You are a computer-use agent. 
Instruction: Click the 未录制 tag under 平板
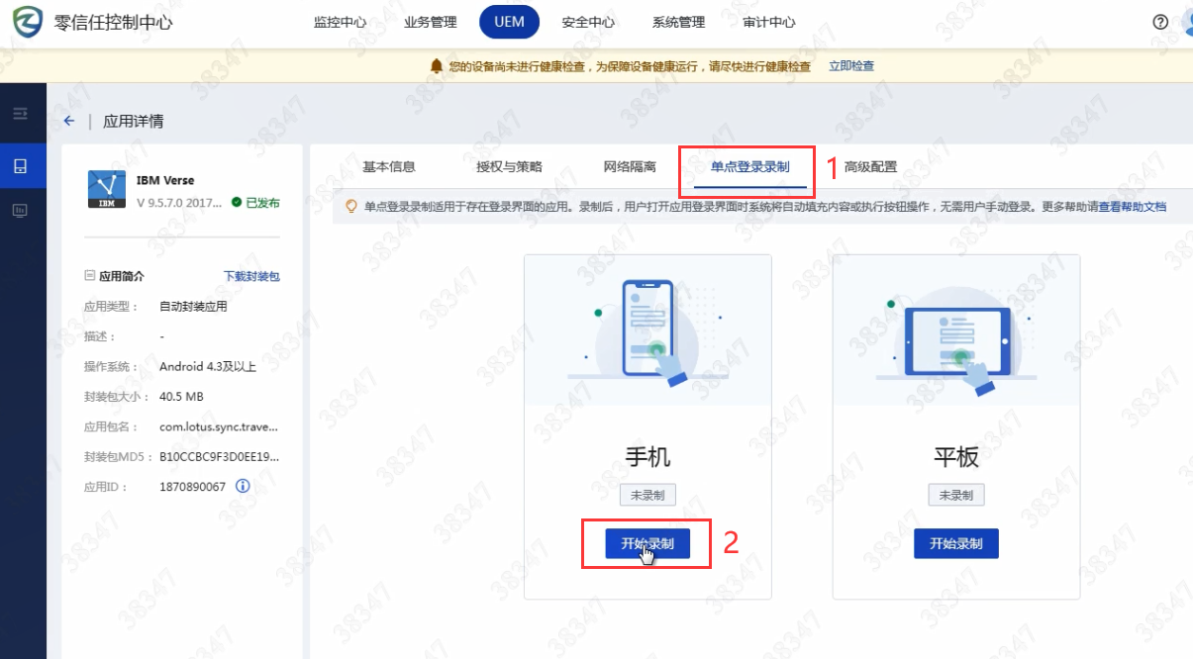click(x=956, y=495)
